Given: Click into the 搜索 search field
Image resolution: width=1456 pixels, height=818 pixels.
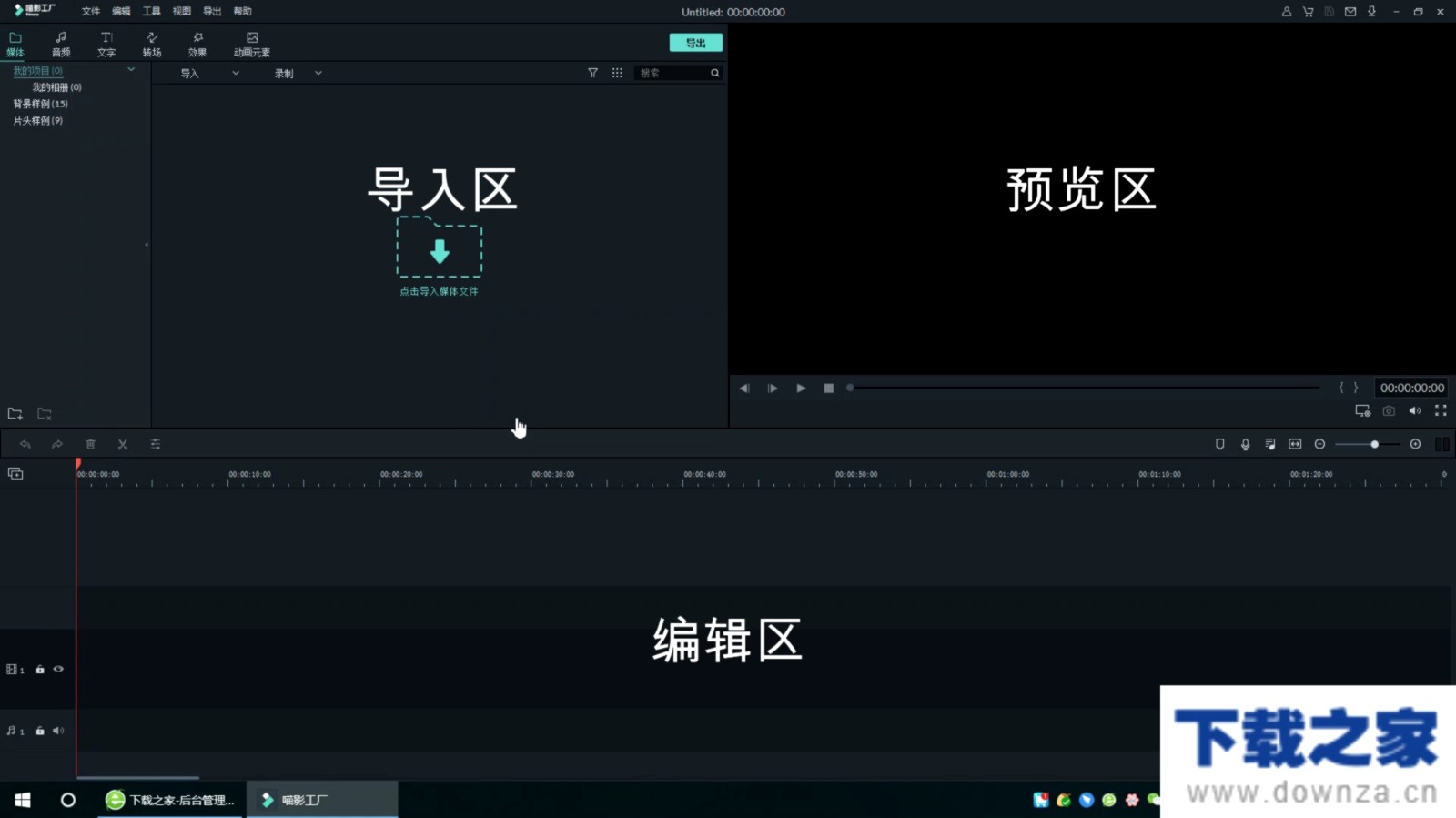Looking at the screenshot, I should (672, 73).
